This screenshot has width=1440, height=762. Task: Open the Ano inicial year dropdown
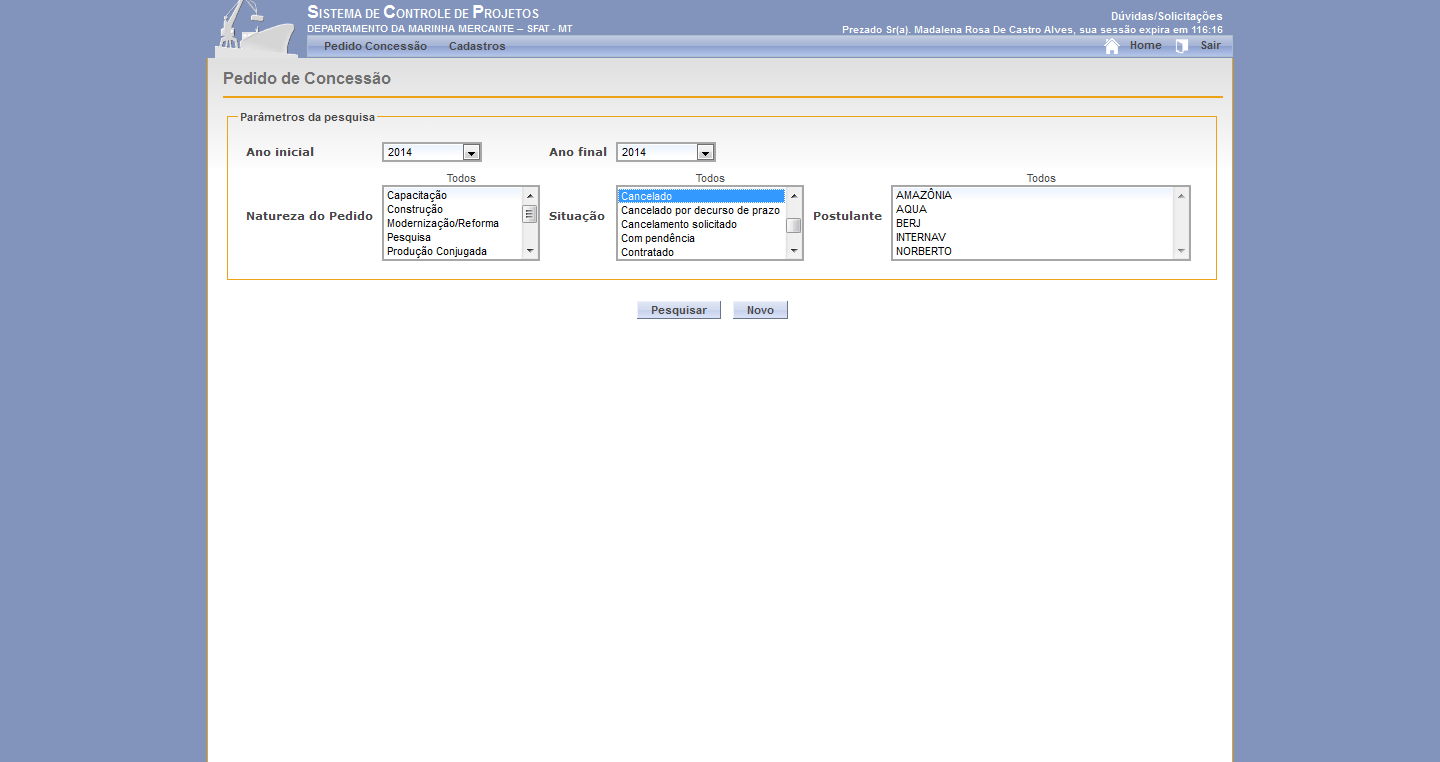[x=471, y=152]
